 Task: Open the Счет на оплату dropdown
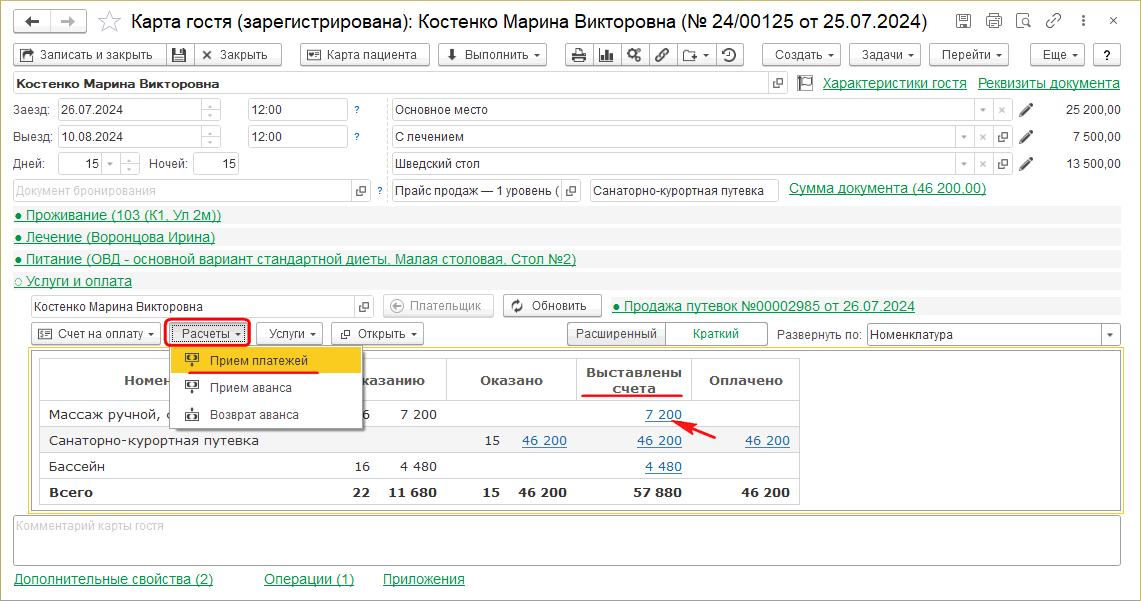(x=96, y=333)
